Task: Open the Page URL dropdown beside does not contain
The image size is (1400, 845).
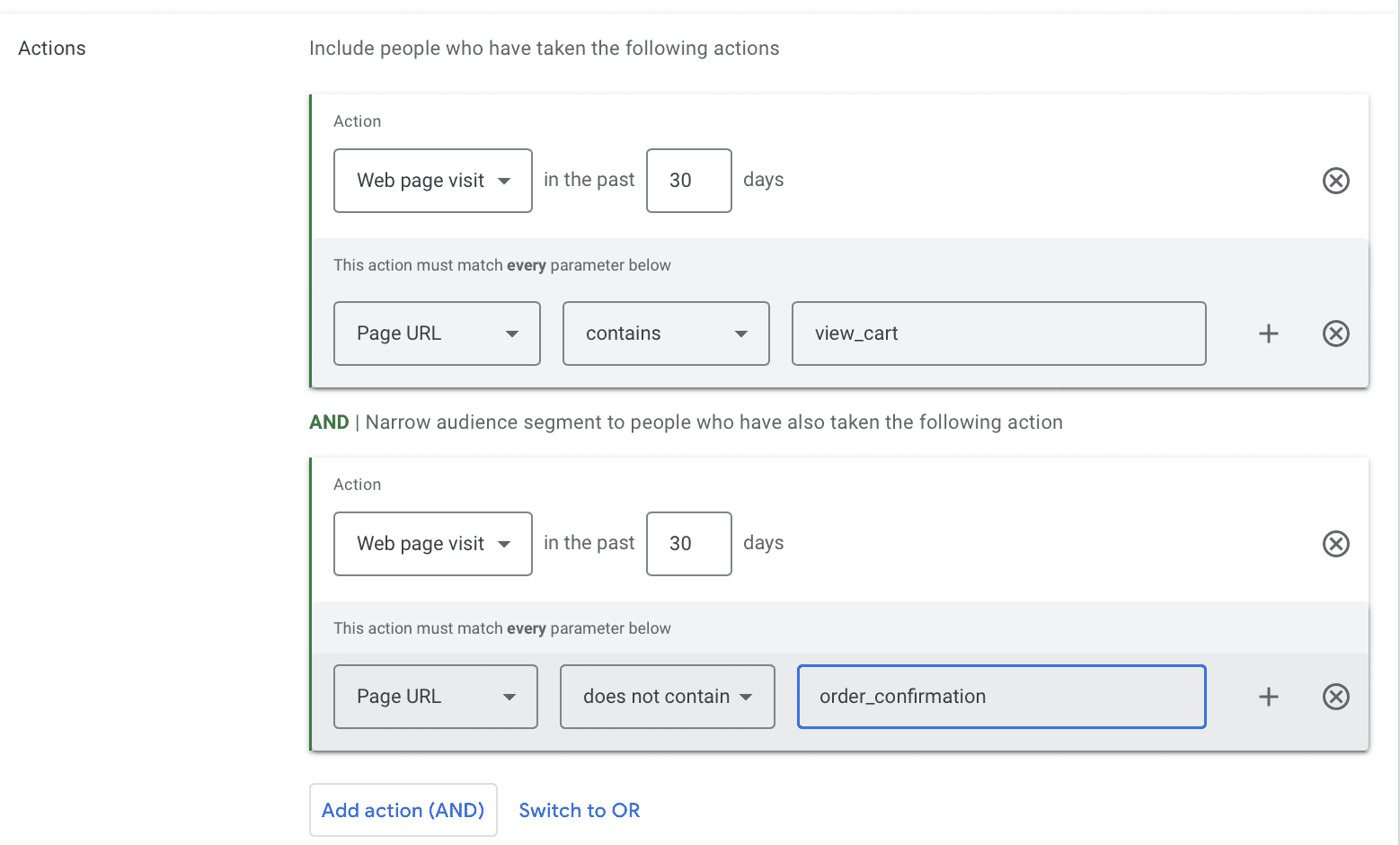Action: tap(436, 697)
